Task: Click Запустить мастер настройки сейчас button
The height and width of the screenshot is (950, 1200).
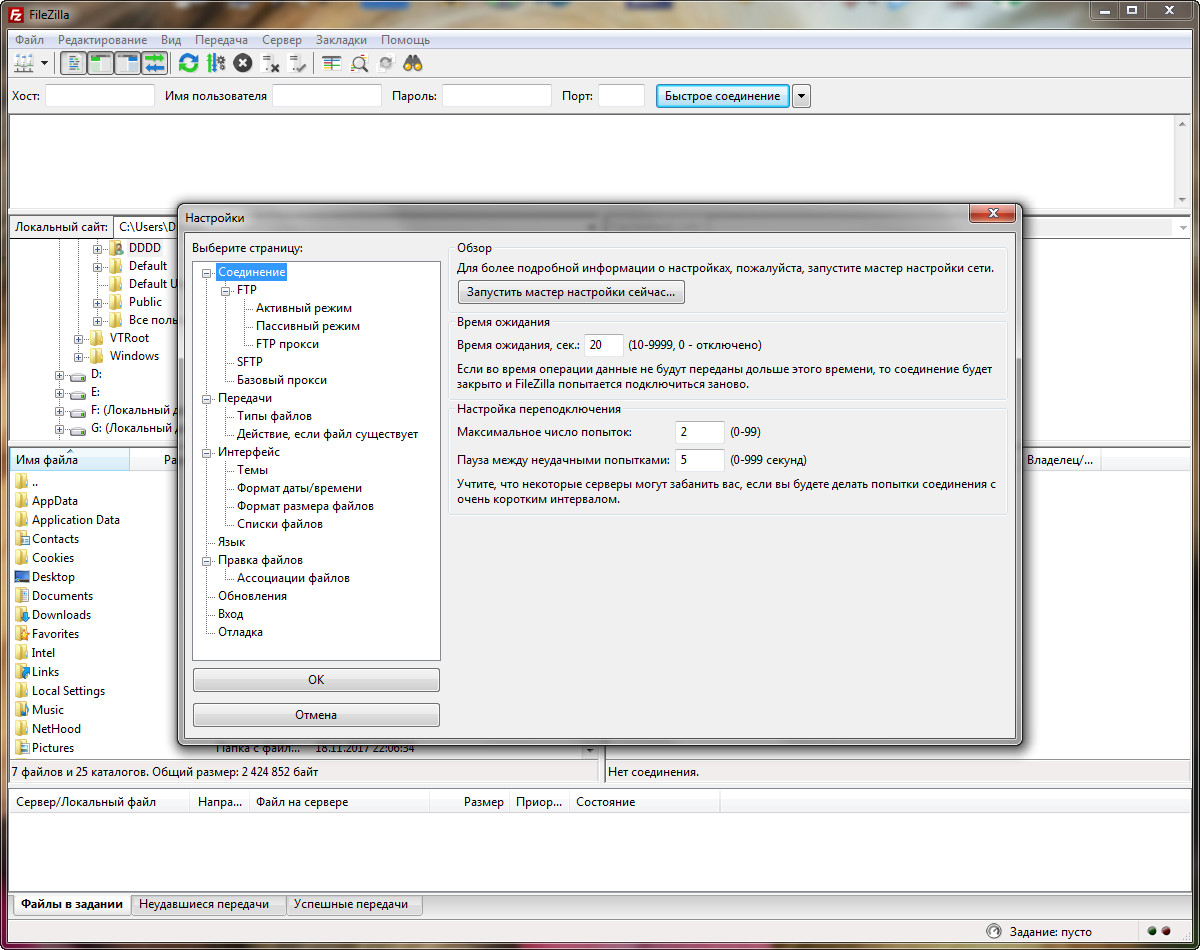Action: click(571, 293)
